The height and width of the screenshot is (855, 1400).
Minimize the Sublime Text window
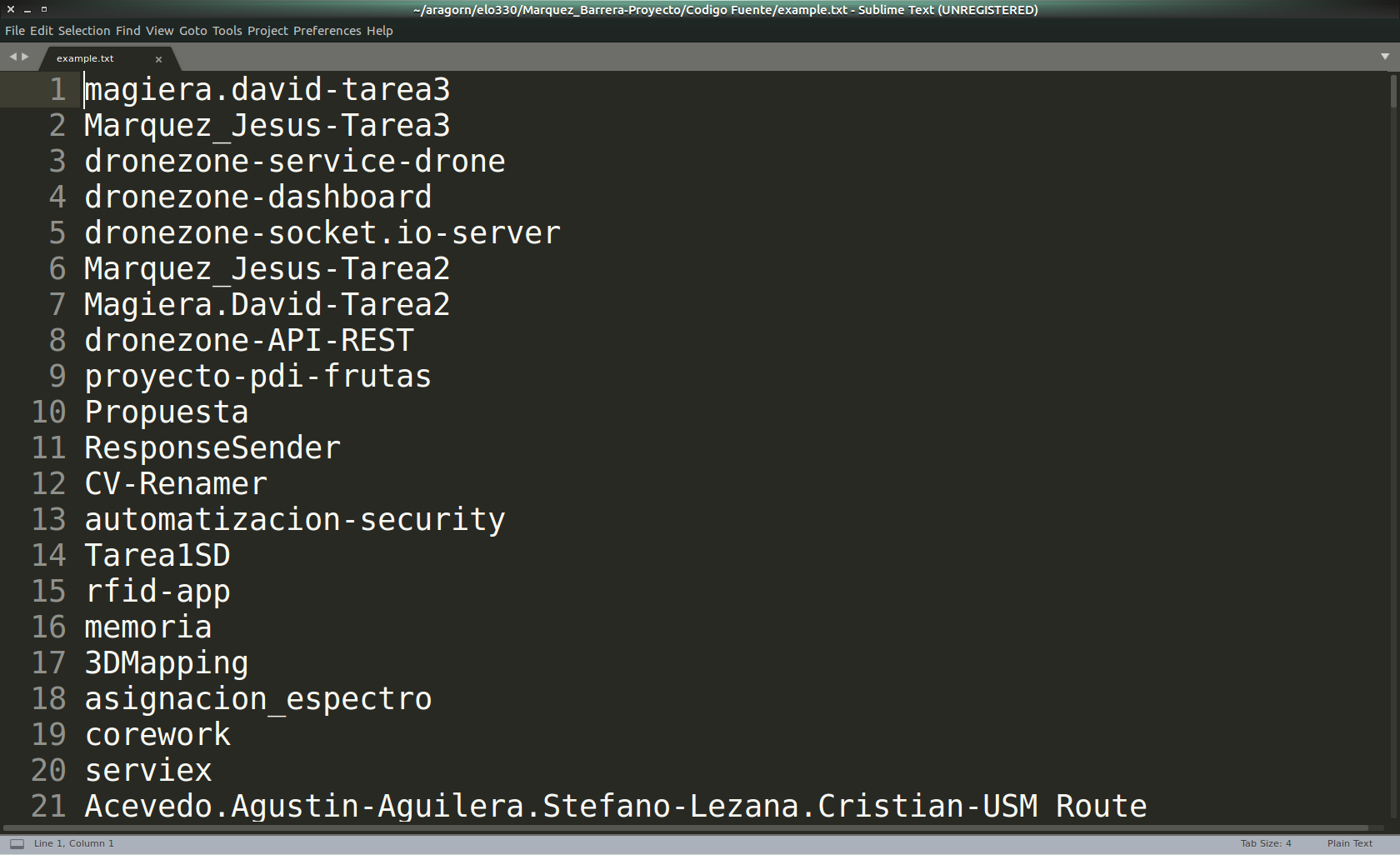(x=27, y=9)
